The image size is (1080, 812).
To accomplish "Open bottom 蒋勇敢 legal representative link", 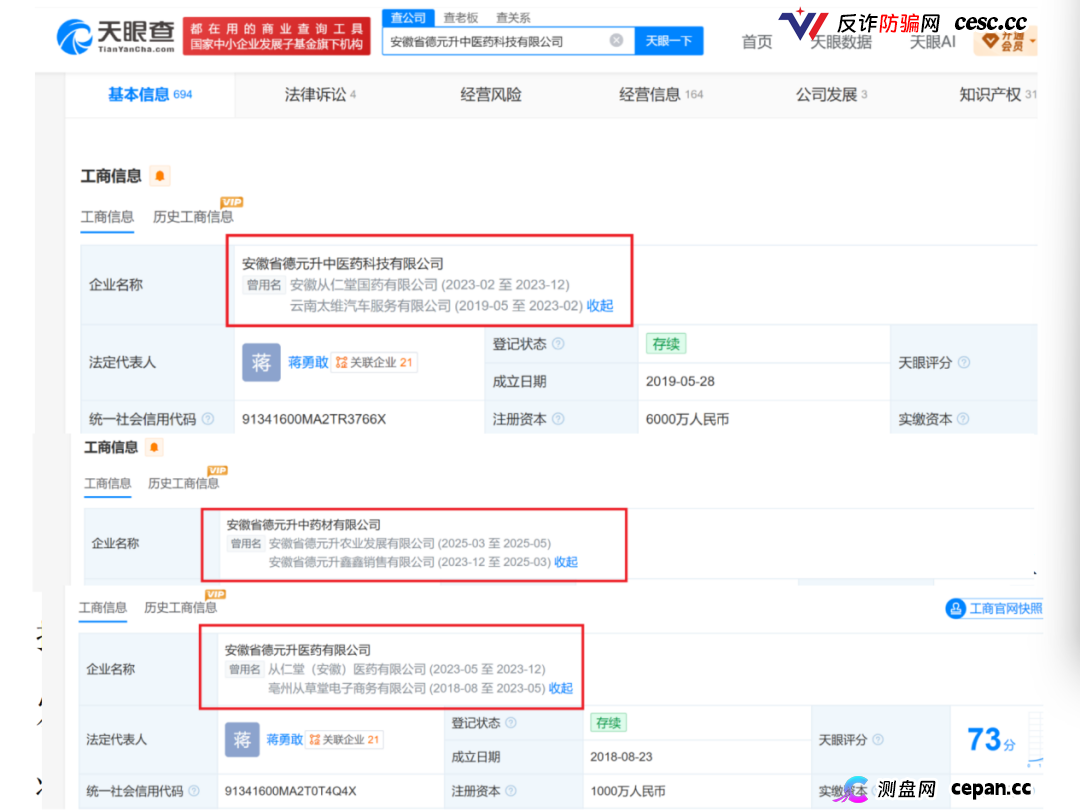I will tap(284, 740).
